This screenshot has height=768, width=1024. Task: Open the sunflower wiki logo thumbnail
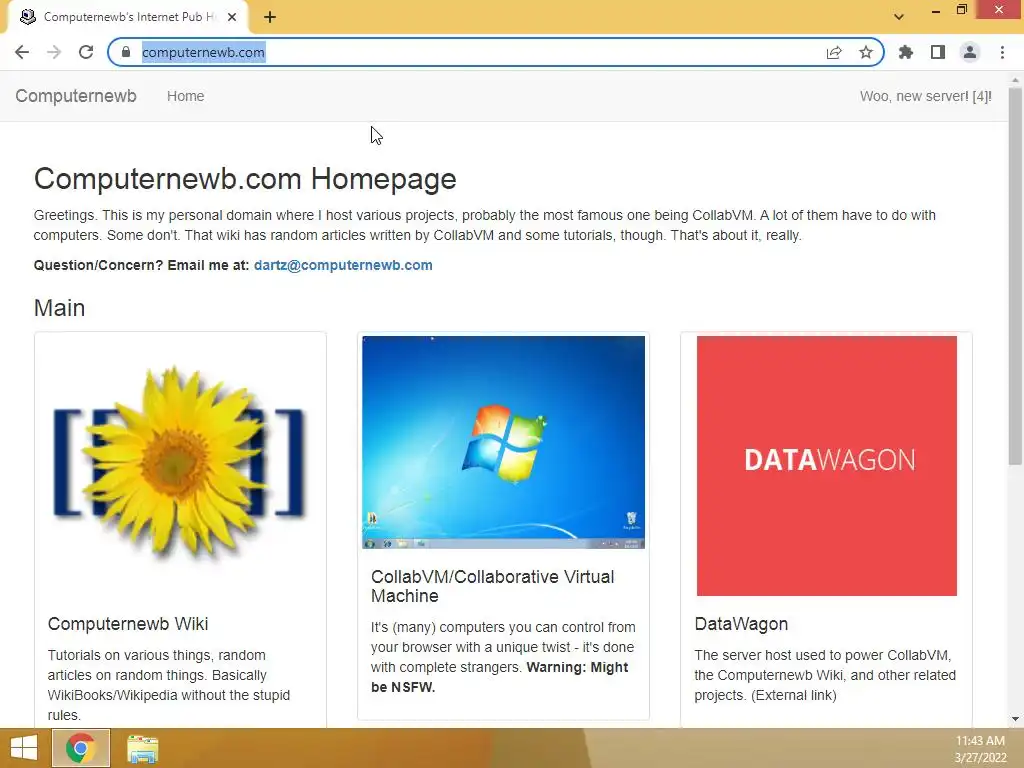click(x=180, y=462)
